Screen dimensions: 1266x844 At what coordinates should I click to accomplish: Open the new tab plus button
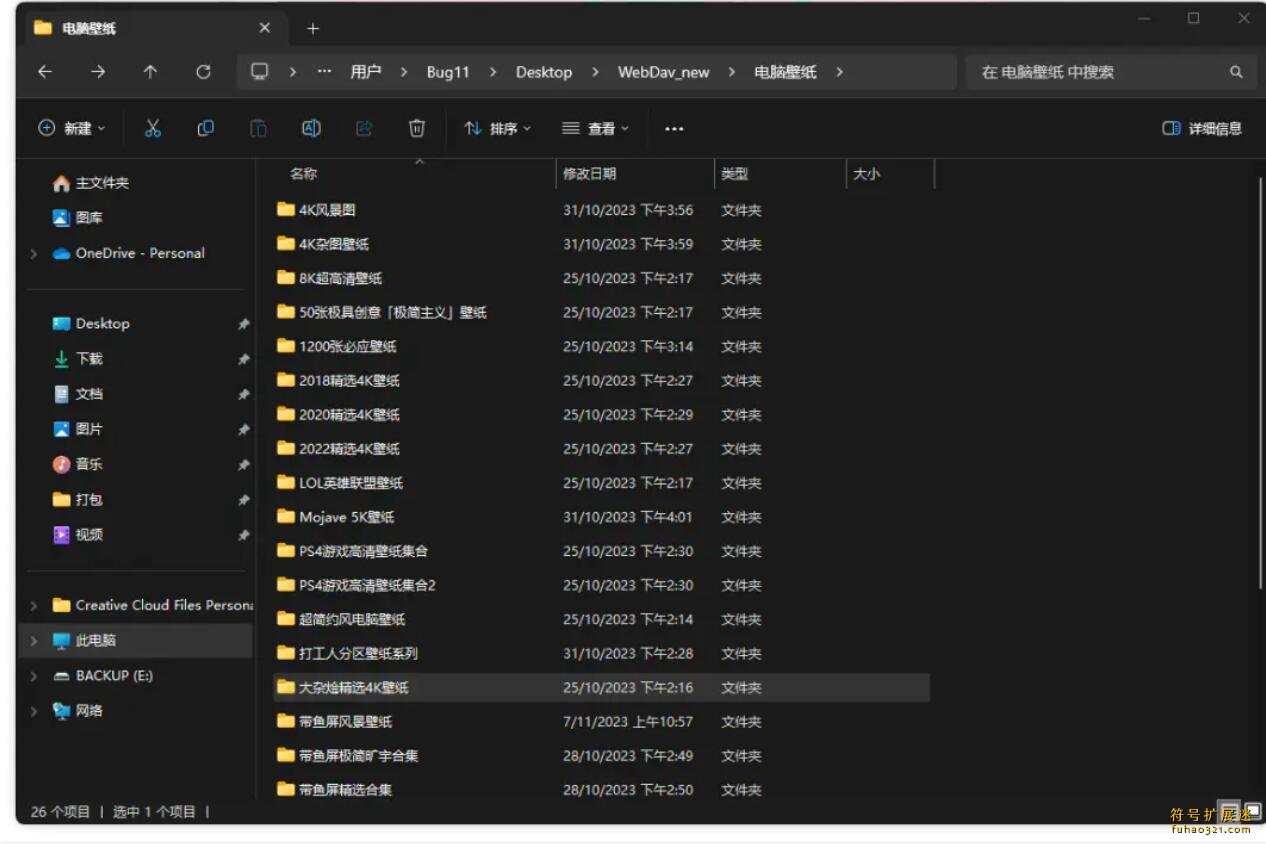pos(313,28)
